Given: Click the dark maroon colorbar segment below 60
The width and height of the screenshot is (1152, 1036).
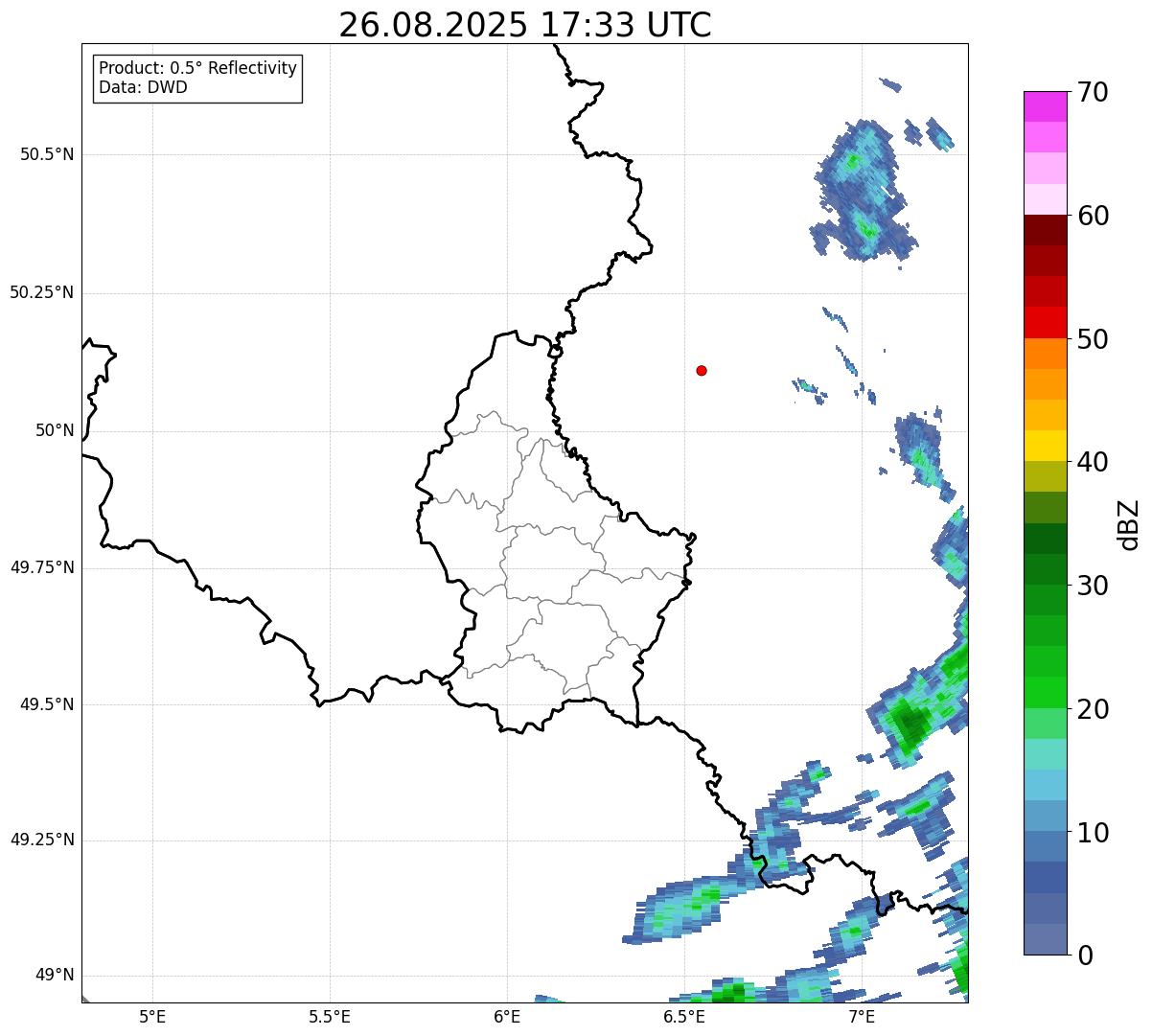Looking at the screenshot, I should pyautogui.click(x=1046, y=230).
